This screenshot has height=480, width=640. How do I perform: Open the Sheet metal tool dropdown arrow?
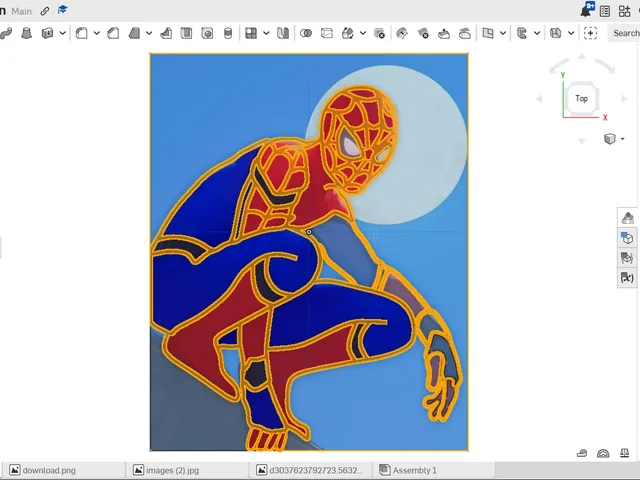(x=537, y=33)
